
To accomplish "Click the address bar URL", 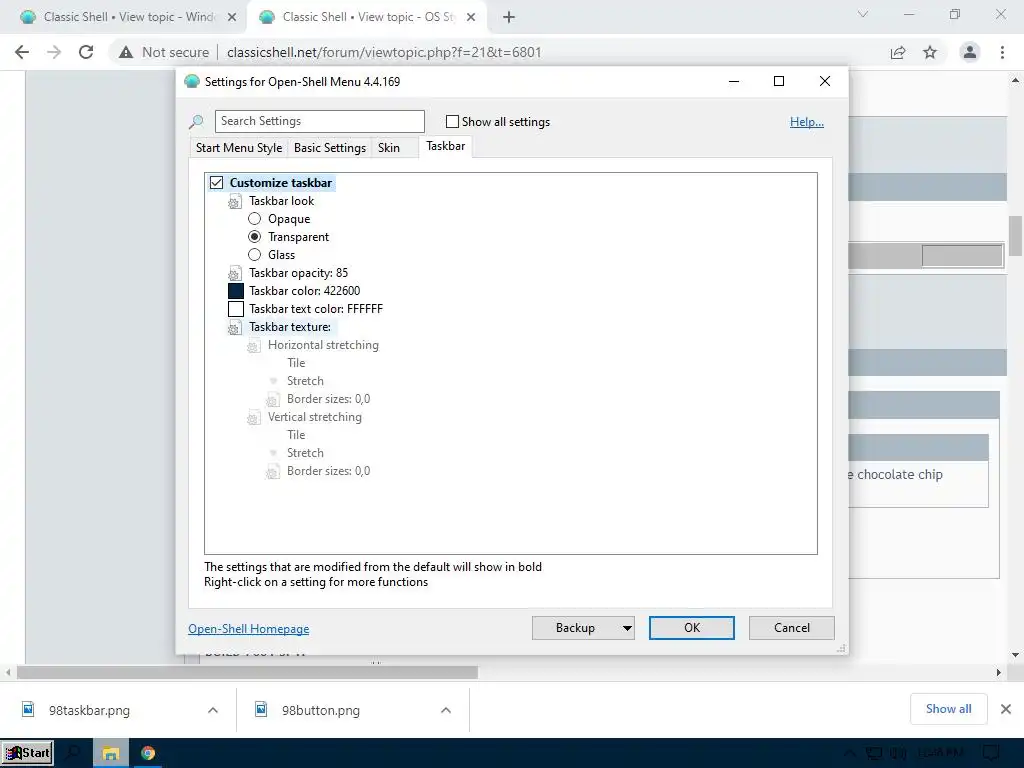I will (384, 52).
